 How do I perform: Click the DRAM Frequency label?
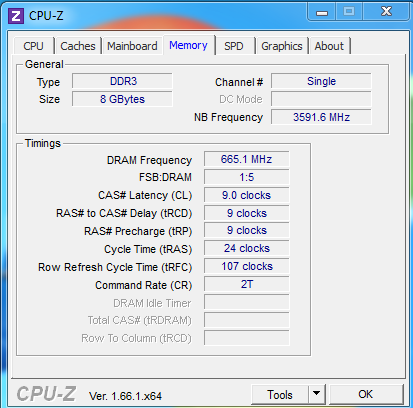[149, 160]
